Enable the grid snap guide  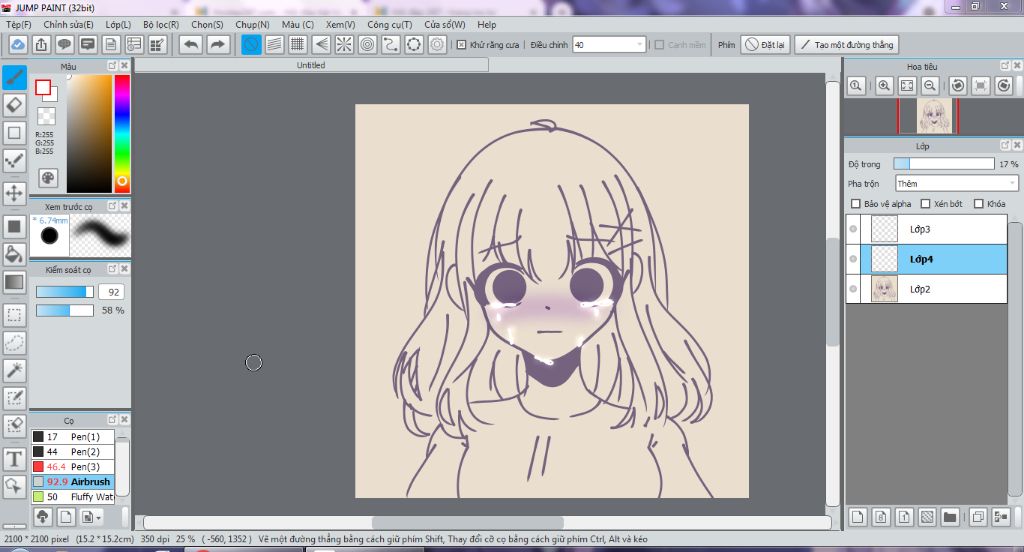point(298,44)
